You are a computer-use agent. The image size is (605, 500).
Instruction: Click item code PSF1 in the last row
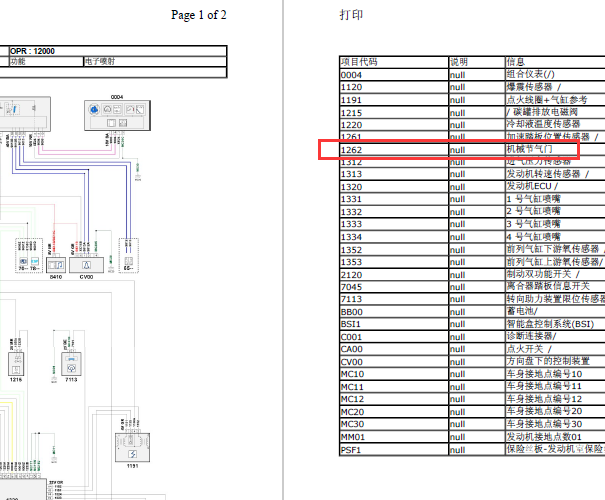click(x=352, y=449)
